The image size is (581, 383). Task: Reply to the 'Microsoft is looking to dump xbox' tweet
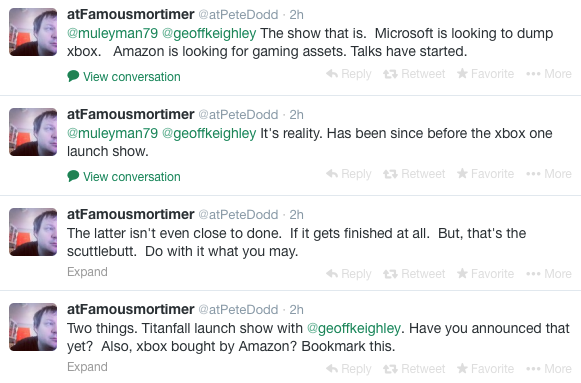coord(349,74)
